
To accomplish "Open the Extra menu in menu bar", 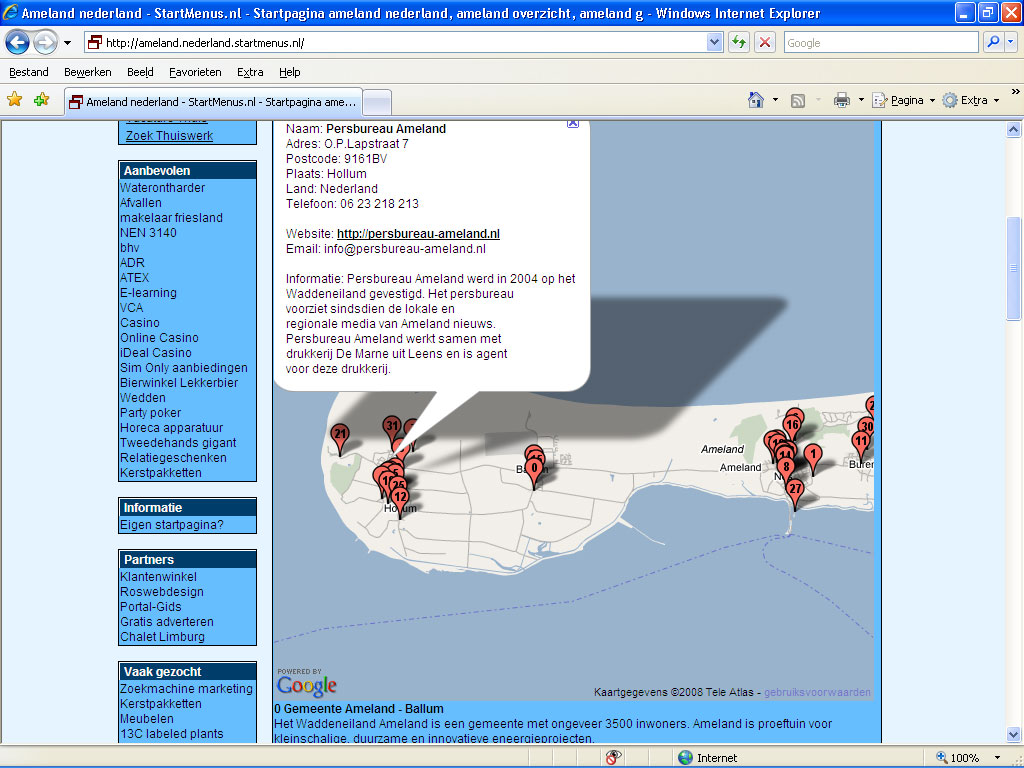I will [x=250, y=72].
